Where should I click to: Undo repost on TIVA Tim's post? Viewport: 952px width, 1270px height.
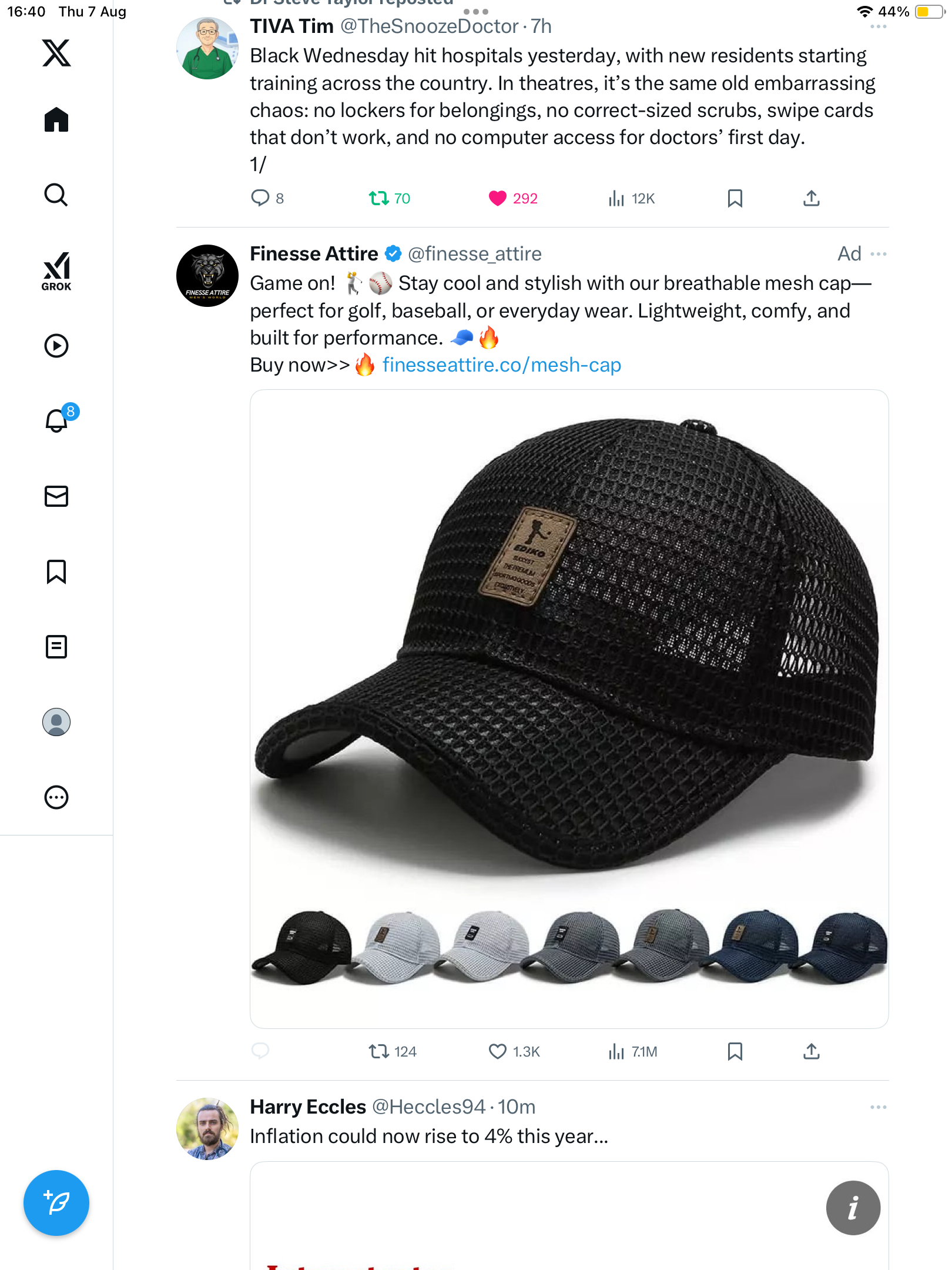tap(379, 199)
